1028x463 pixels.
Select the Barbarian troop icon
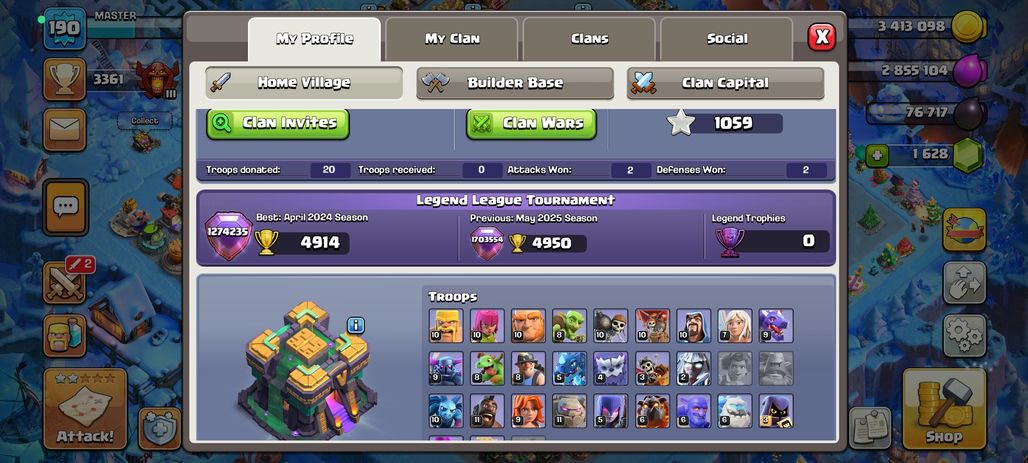coord(446,325)
